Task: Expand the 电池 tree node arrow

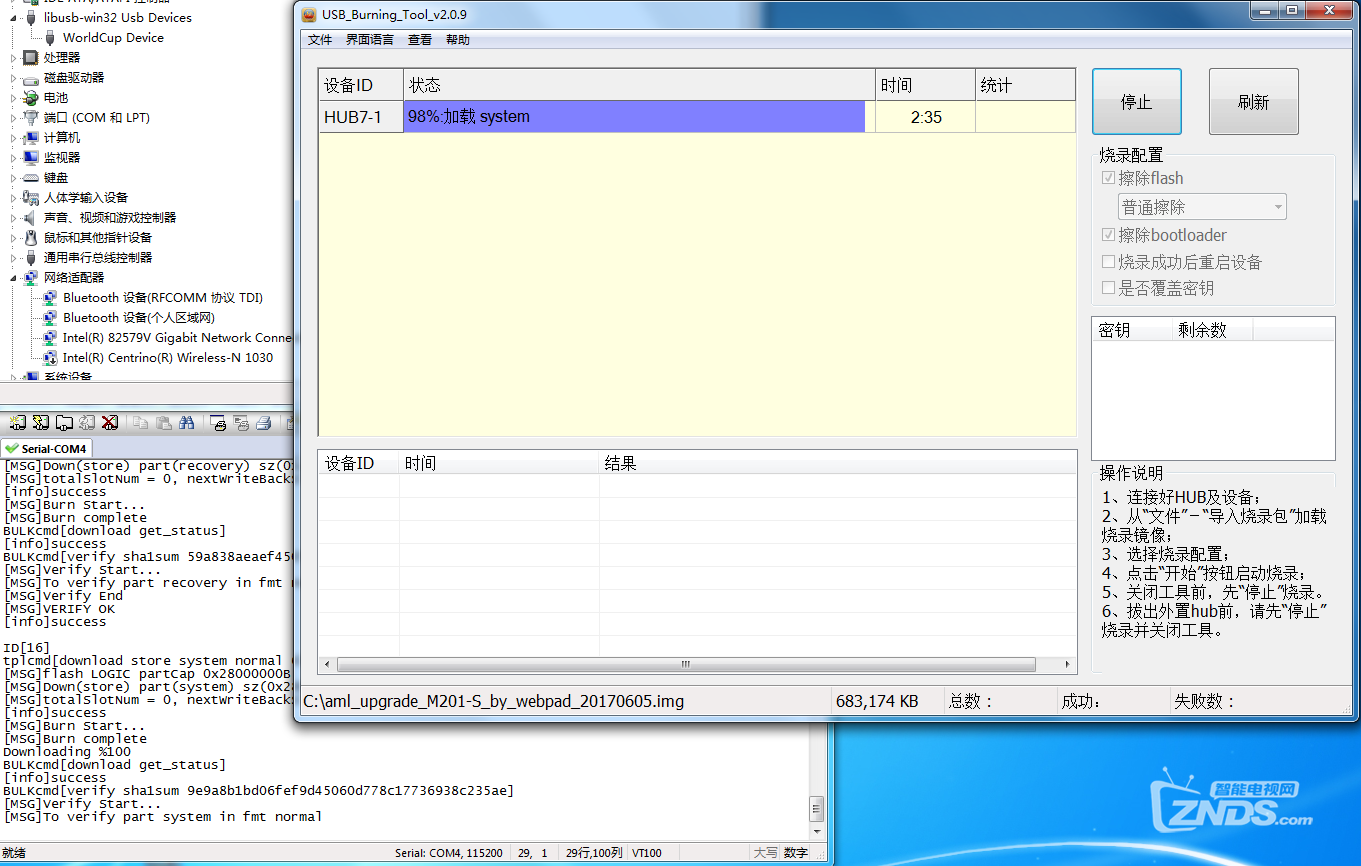Action: 14,98
